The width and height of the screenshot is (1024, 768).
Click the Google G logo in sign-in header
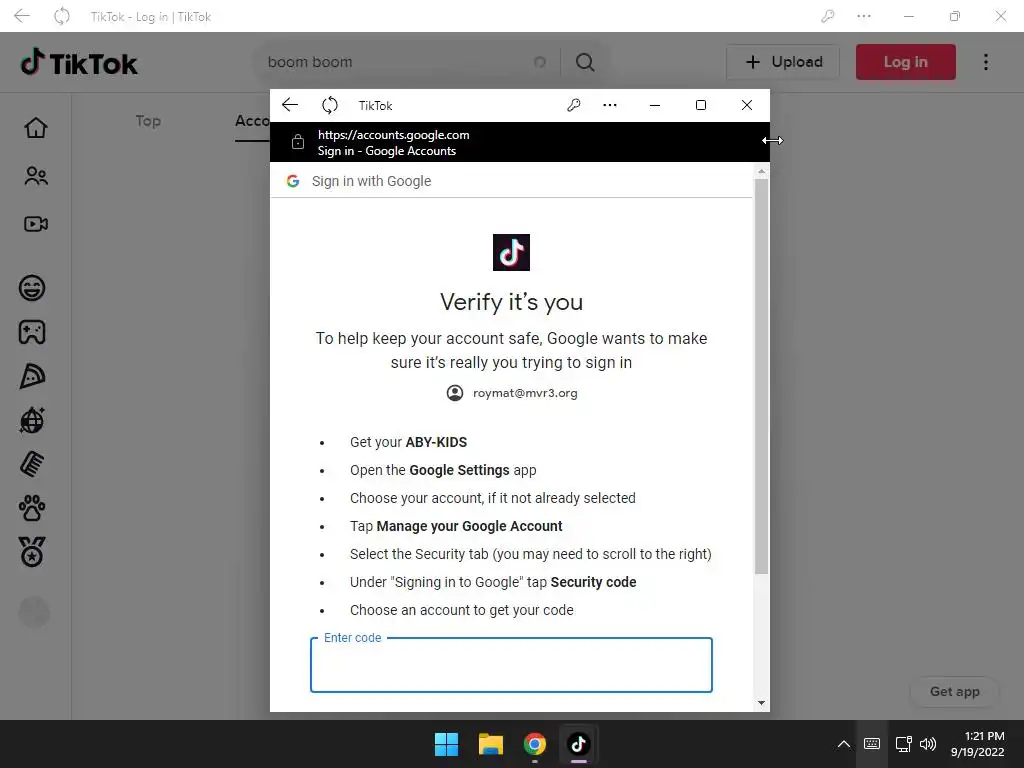[293, 181]
